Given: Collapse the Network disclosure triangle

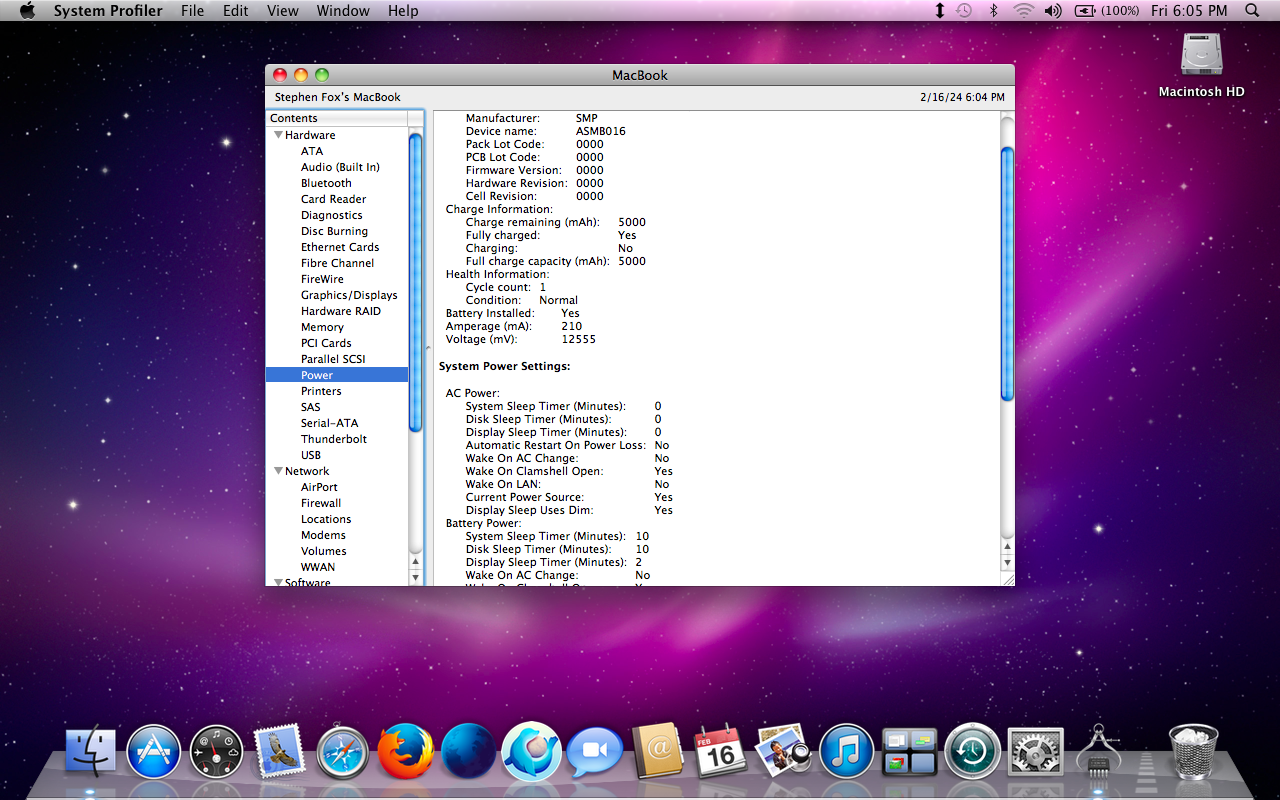Looking at the screenshot, I should point(278,471).
